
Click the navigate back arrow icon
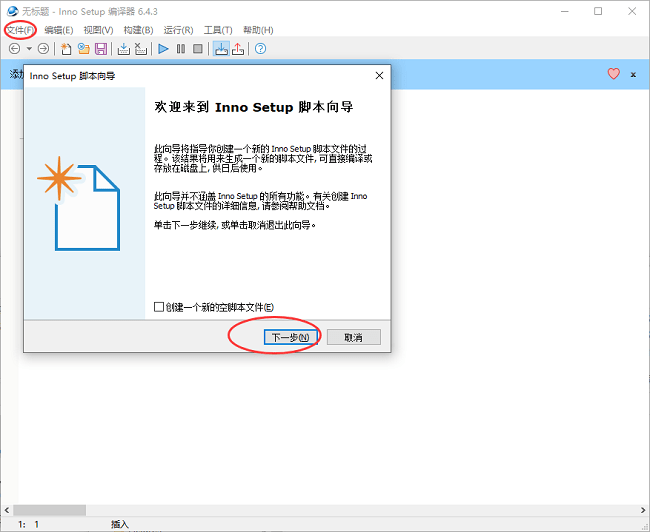coord(15,49)
